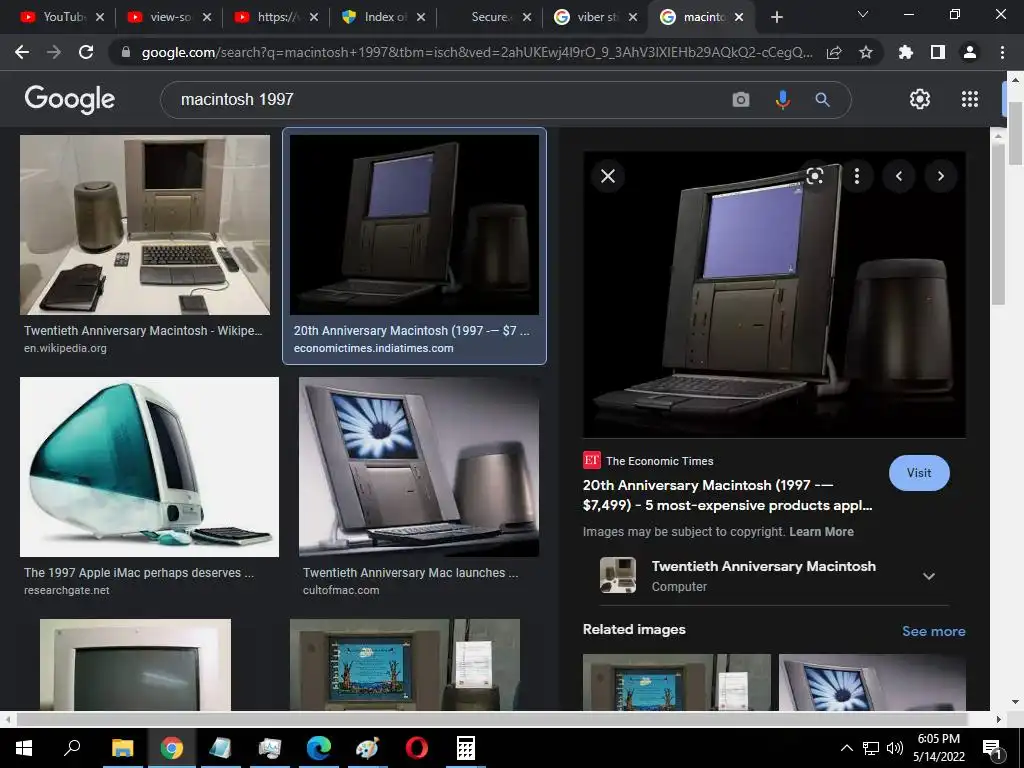This screenshot has width=1024, height=768.
Task: Switch to the first YouTube tab
Action: [x=61, y=17]
